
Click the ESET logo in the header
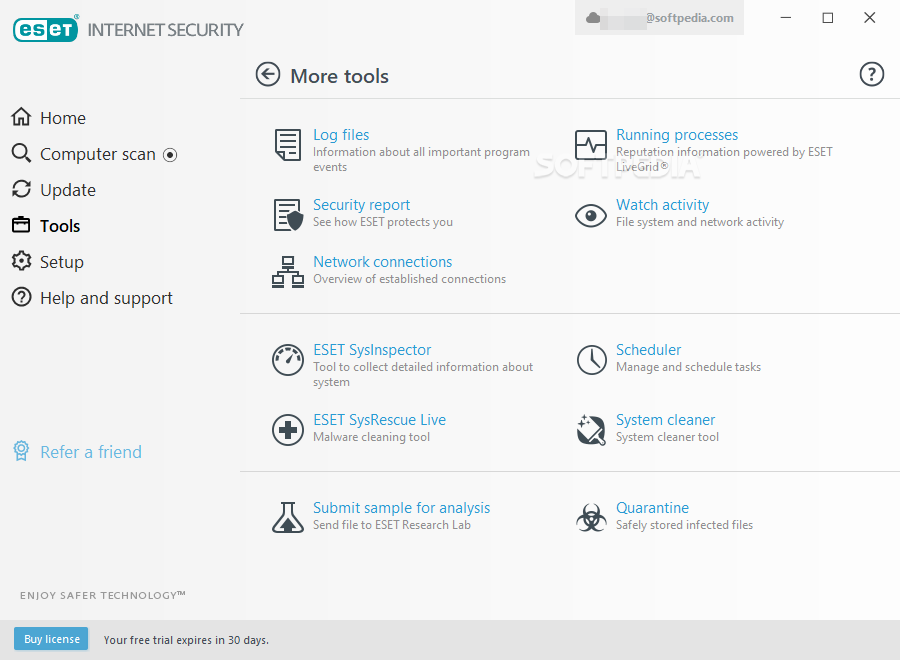(45, 29)
